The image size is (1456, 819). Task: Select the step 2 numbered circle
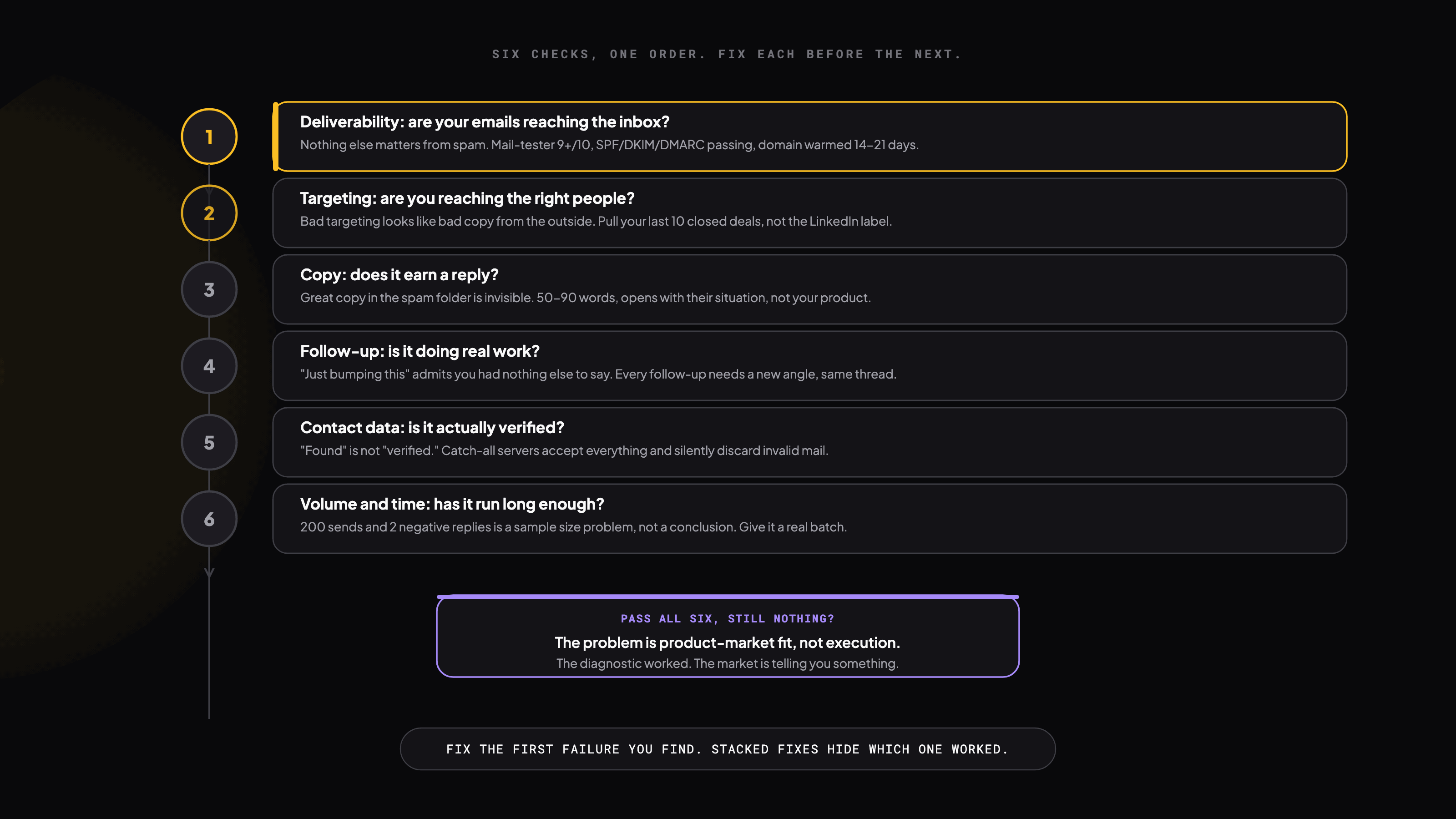coord(209,213)
